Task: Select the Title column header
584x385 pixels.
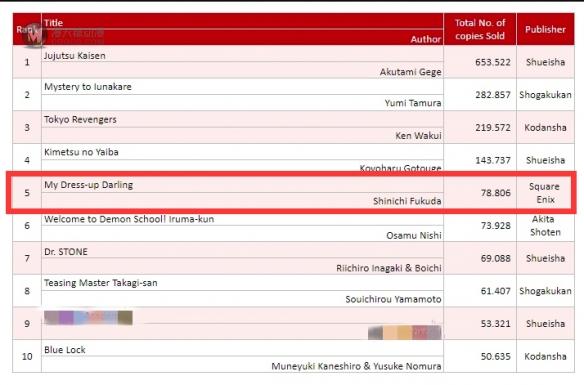Action: [53, 22]
